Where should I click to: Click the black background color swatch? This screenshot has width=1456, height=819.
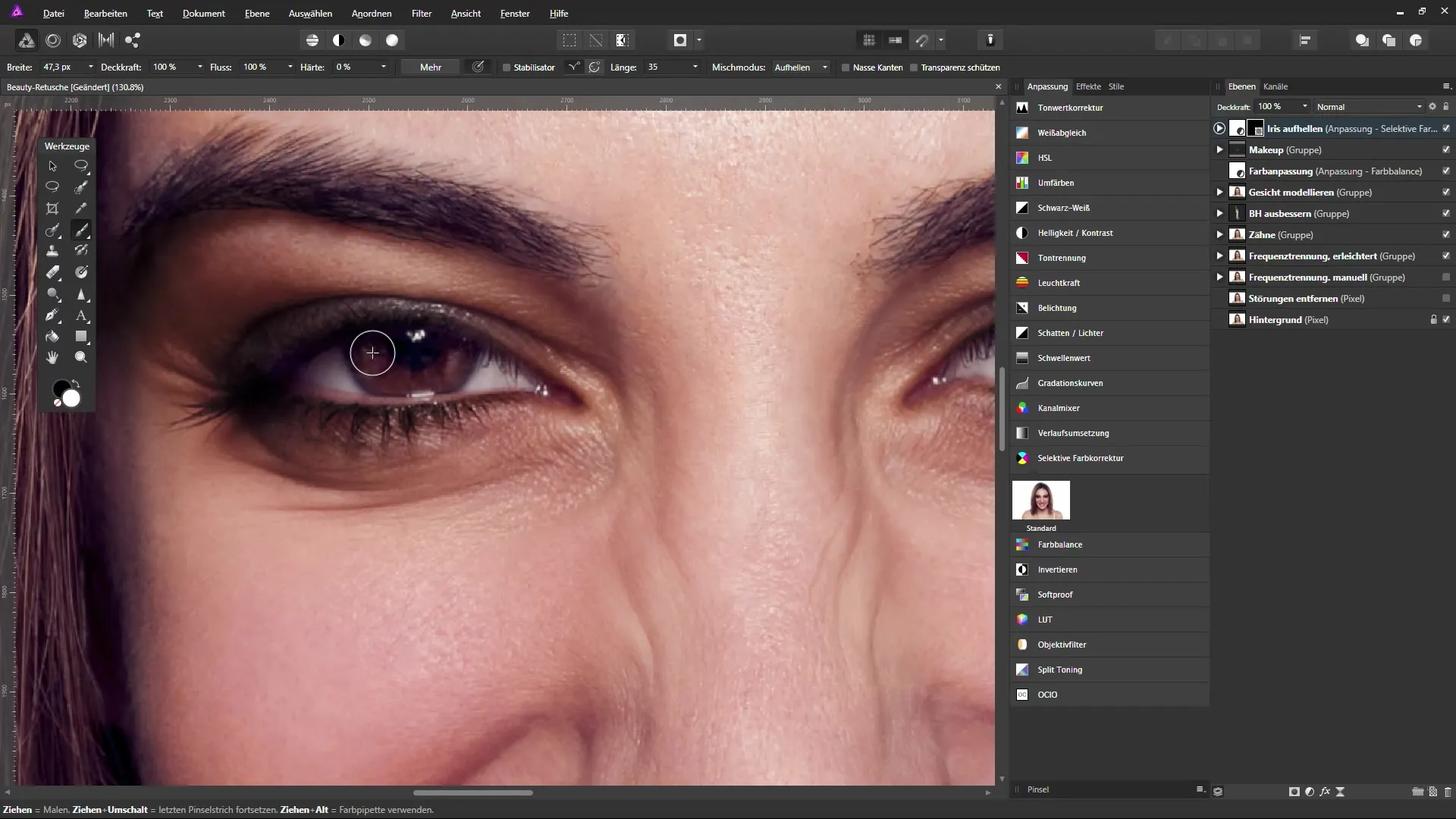58,387
